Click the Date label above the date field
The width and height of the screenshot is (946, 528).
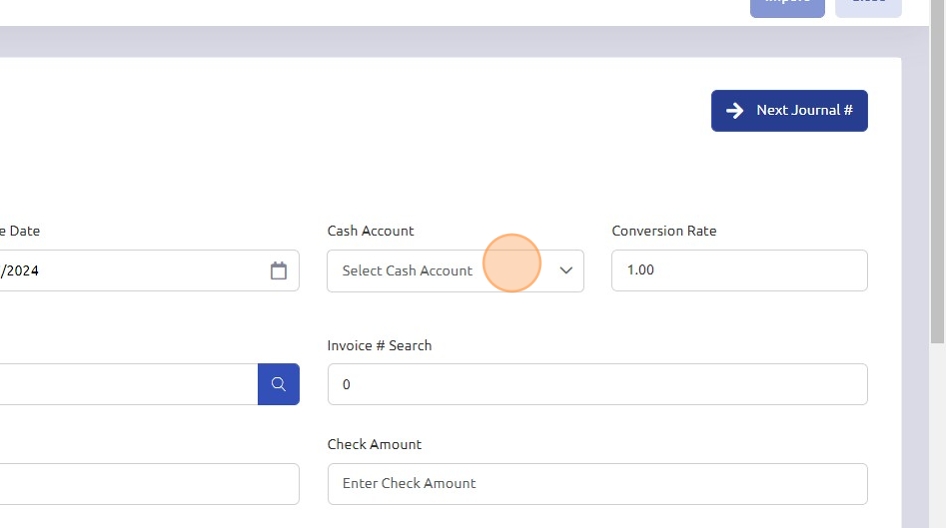(x=22, y=231)
